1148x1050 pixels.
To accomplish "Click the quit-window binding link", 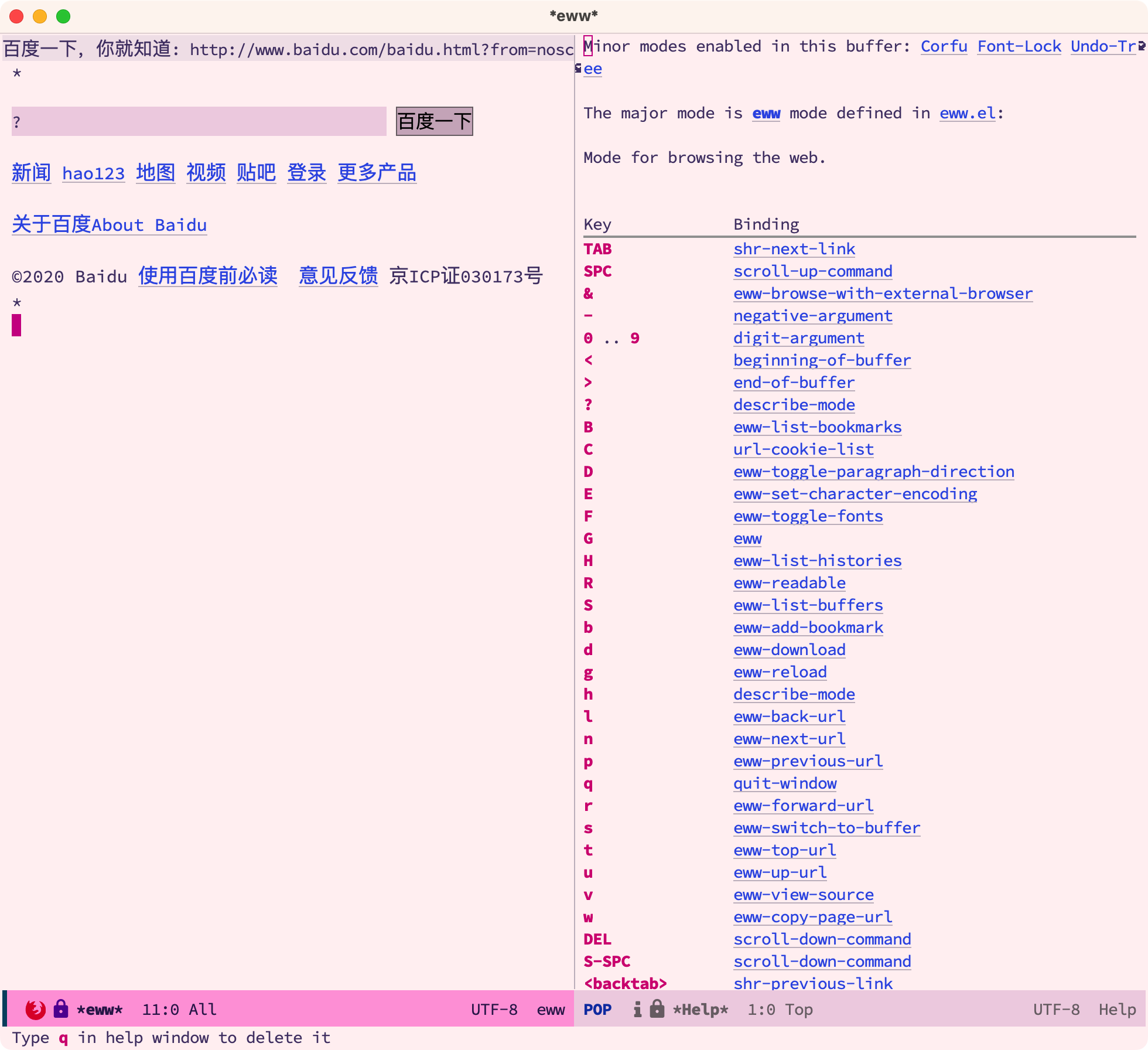I will 785,783.
